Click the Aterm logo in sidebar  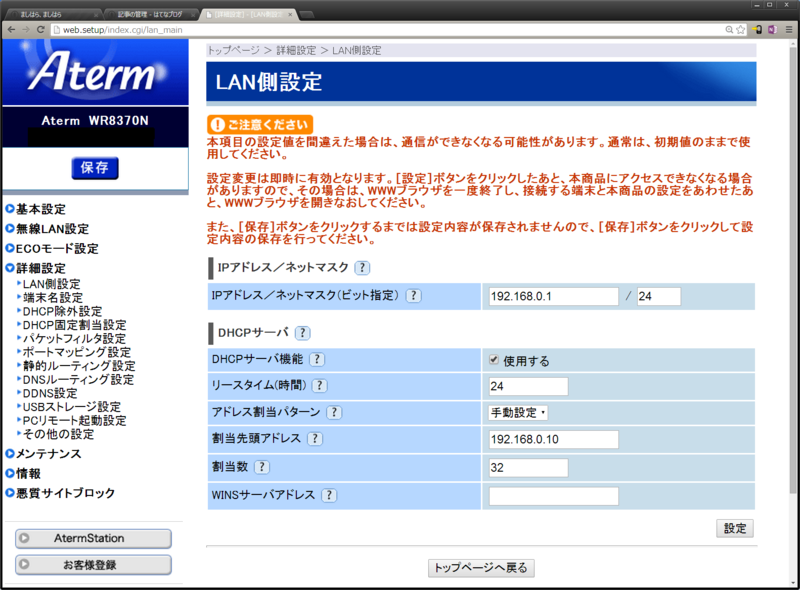point(95,70)
